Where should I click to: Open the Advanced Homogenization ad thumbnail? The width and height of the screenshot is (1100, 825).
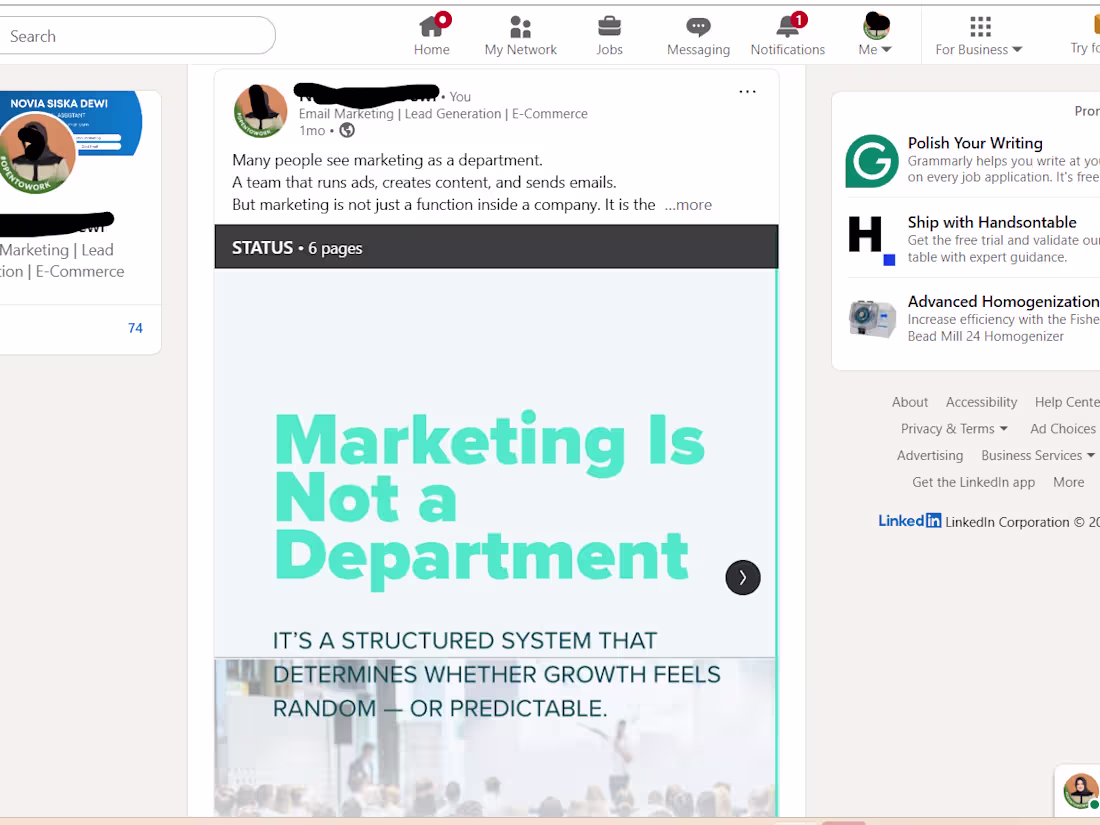pos(871,319)
